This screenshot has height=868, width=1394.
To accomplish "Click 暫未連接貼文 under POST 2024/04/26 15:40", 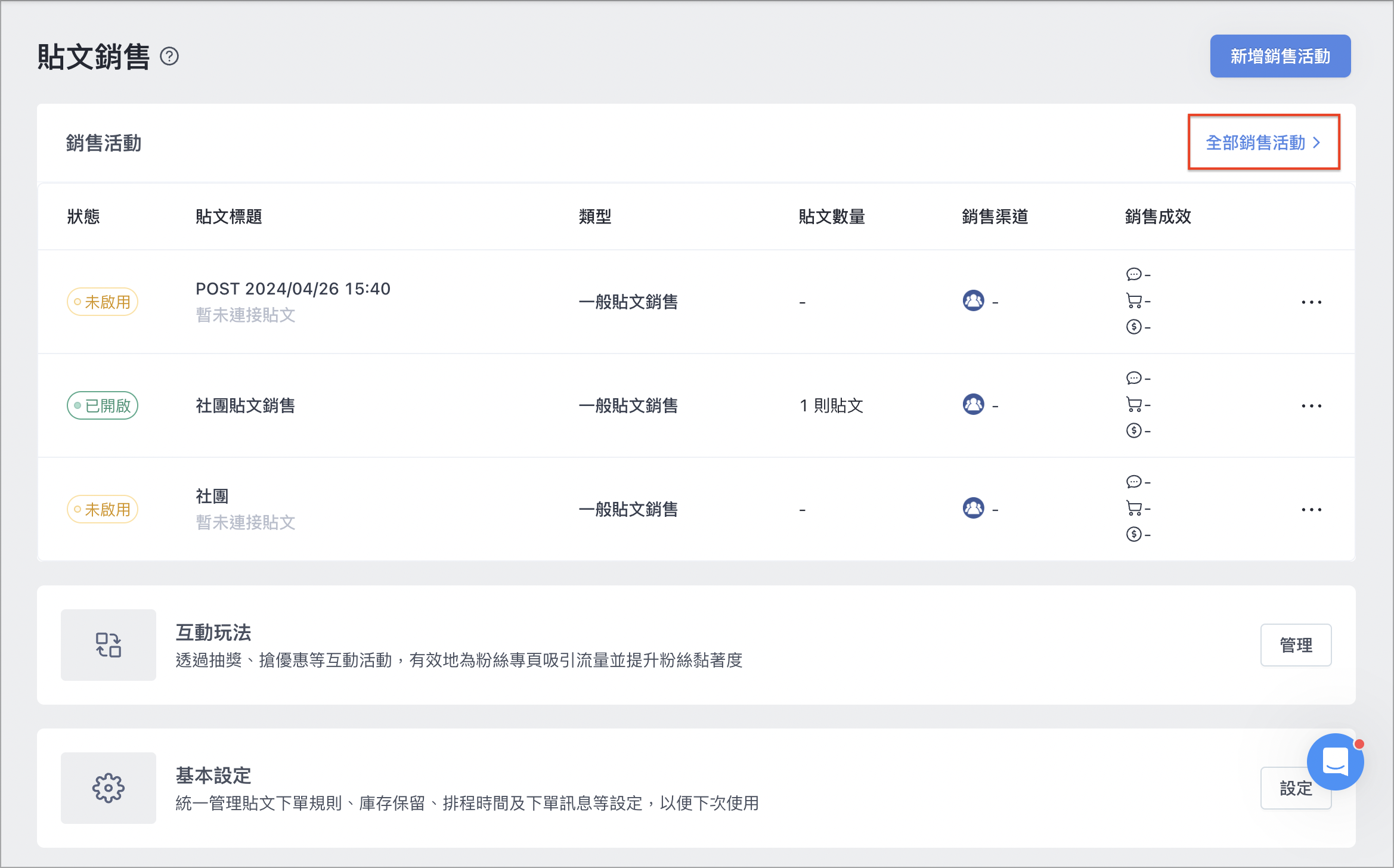I will tap(246, 315).
